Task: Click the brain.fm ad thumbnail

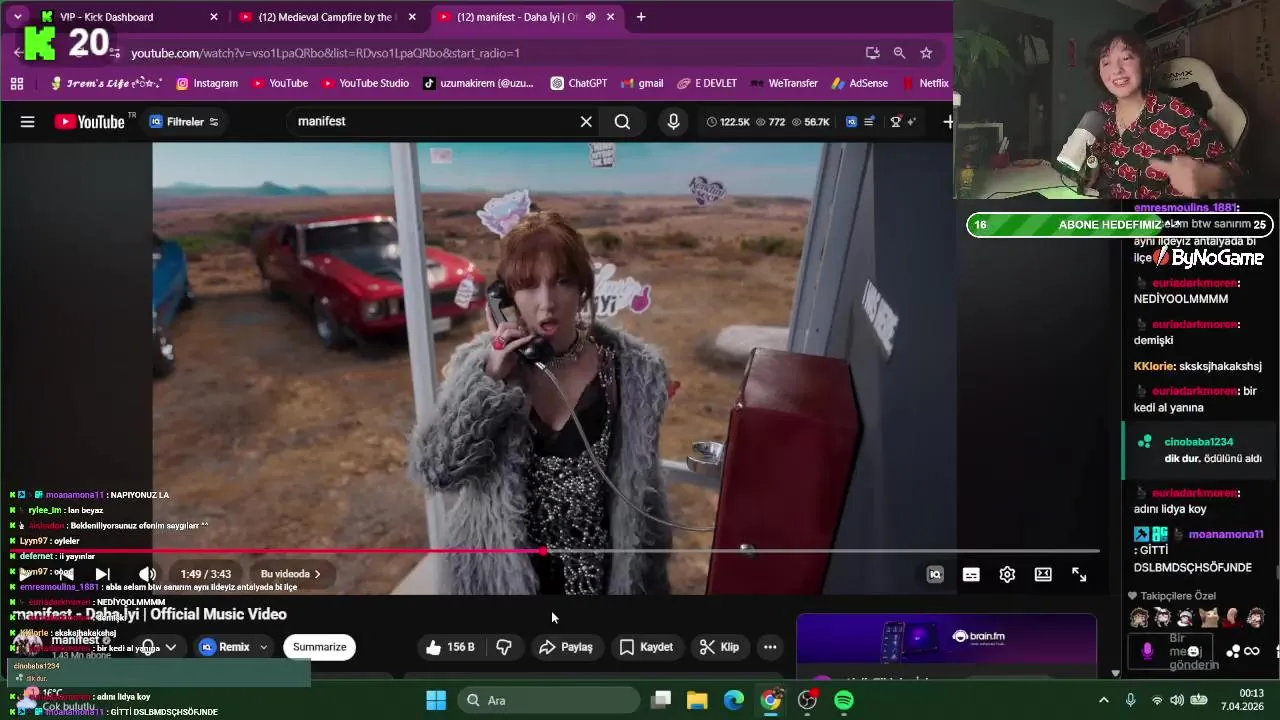Action: [x=946, y=639]
